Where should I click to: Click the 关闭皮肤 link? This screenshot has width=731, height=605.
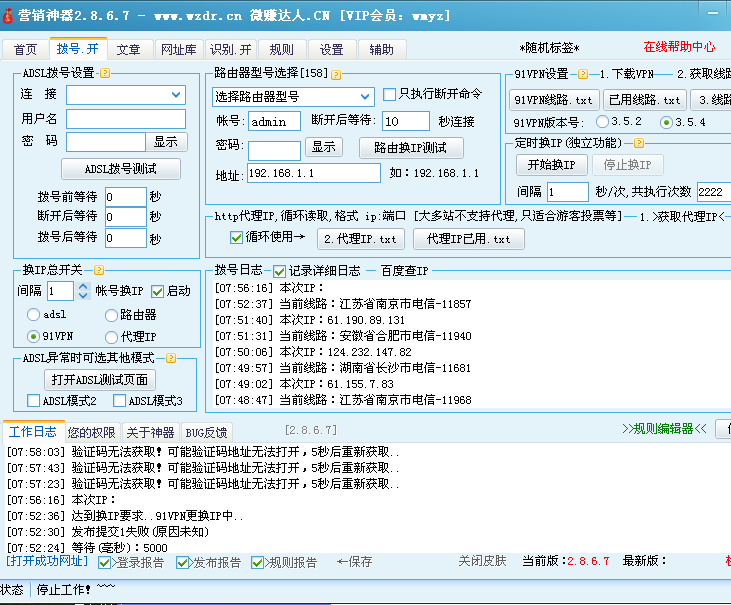pos(482,561)
